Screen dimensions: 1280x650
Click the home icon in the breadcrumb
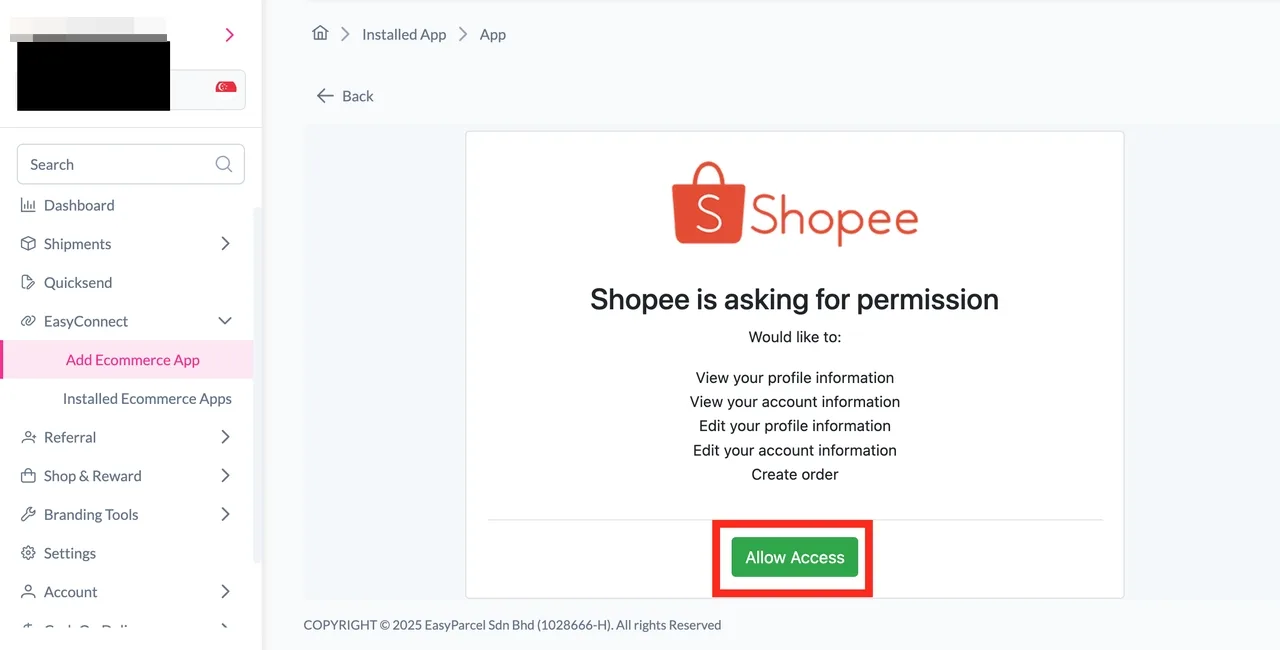[x=320, y=33]
